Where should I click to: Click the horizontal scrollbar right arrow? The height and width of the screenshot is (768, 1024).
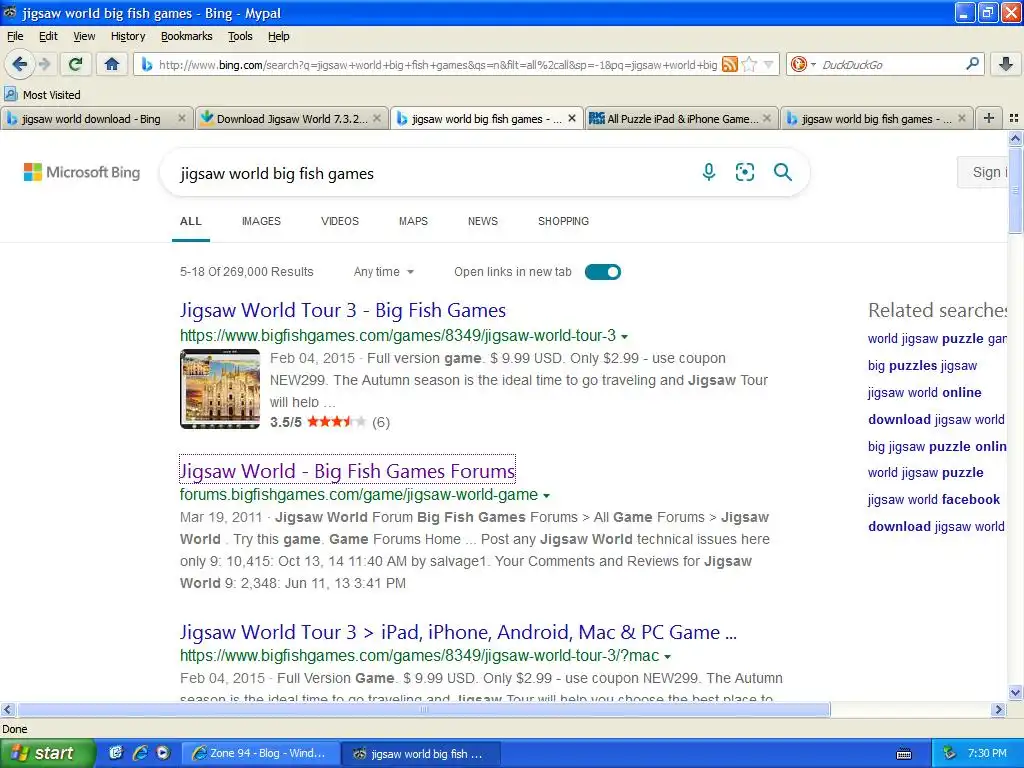point(998,709)
